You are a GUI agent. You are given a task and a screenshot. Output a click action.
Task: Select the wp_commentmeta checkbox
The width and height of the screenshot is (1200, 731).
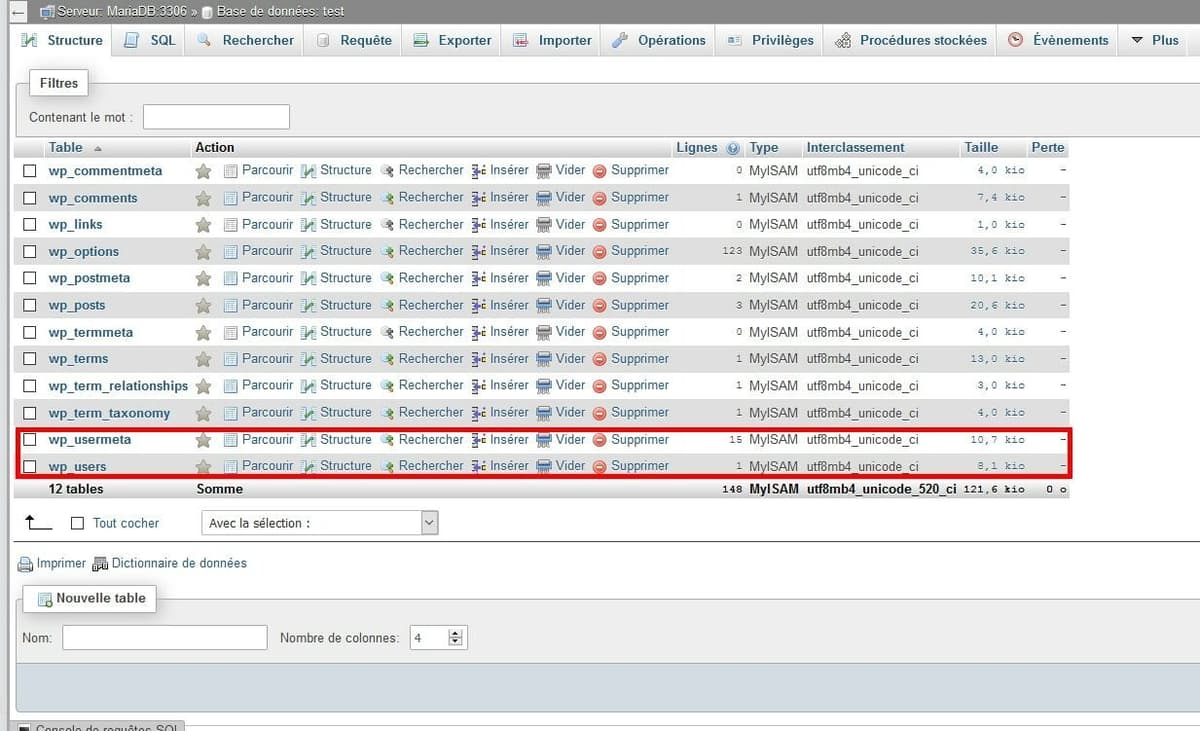30,171
